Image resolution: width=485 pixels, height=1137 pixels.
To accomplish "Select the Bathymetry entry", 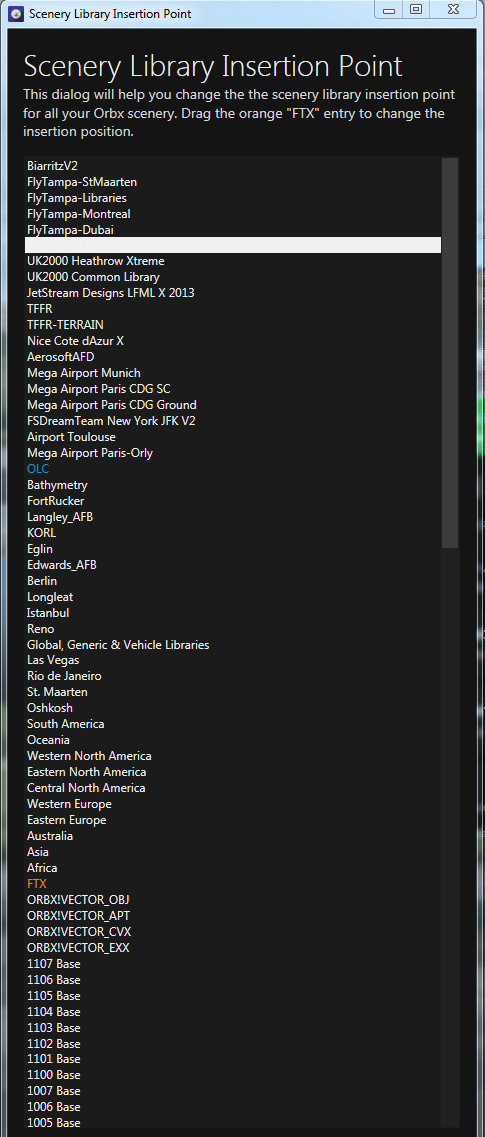I will pos(57,484).
